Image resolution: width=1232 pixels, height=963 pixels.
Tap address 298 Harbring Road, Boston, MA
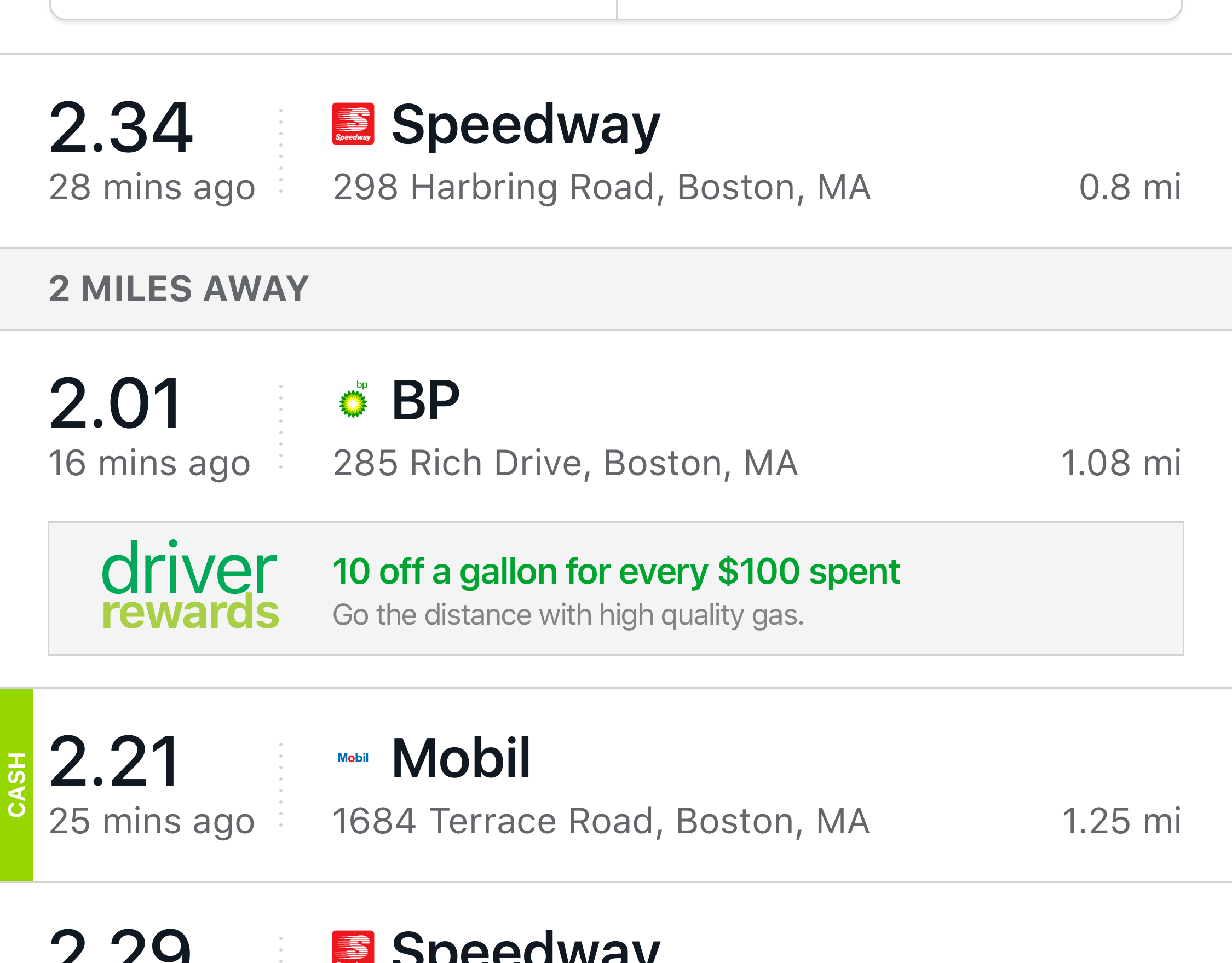pyautogui.click(x=601, y=187)
